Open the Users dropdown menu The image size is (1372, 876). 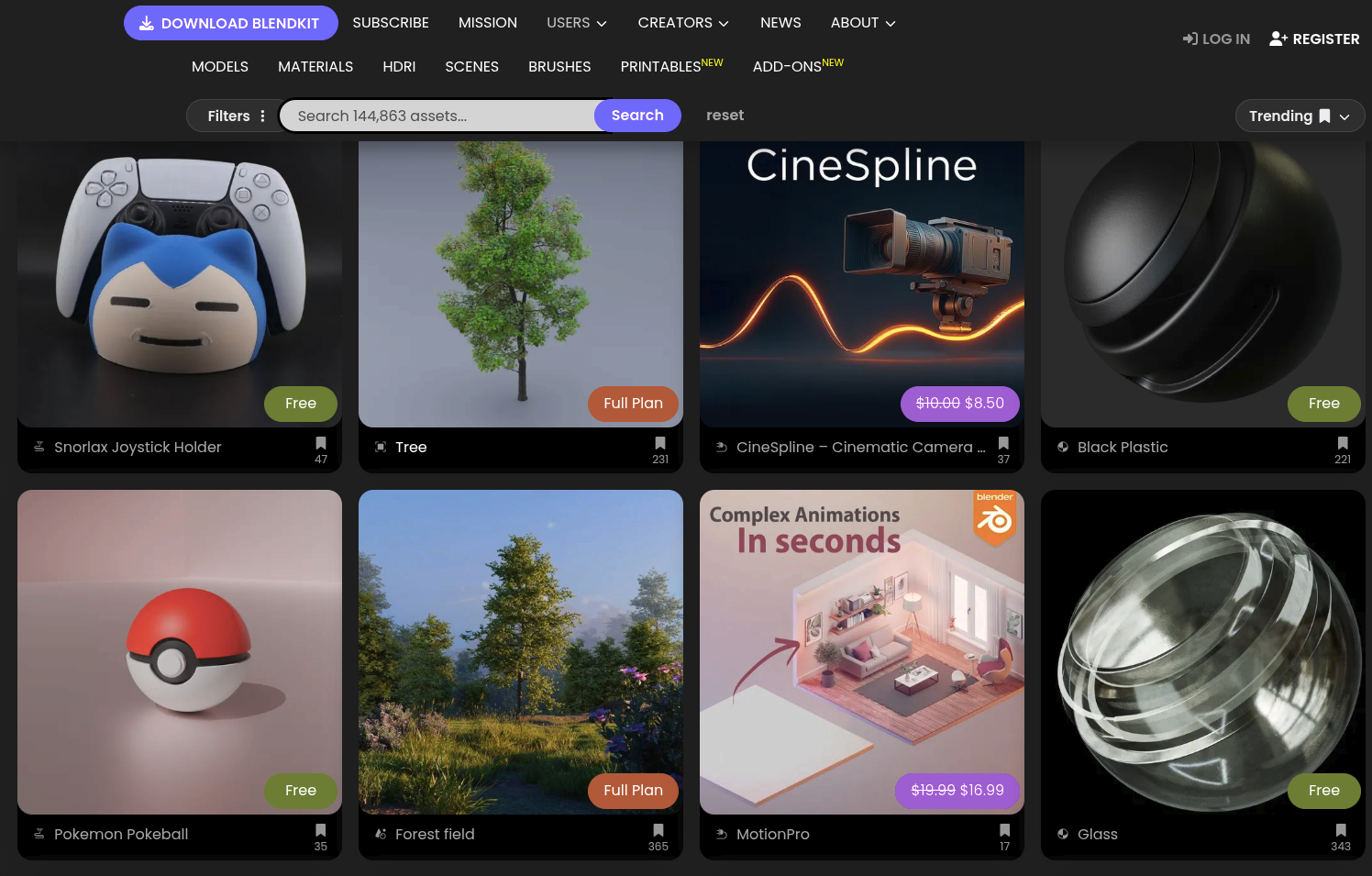(577, 23)
